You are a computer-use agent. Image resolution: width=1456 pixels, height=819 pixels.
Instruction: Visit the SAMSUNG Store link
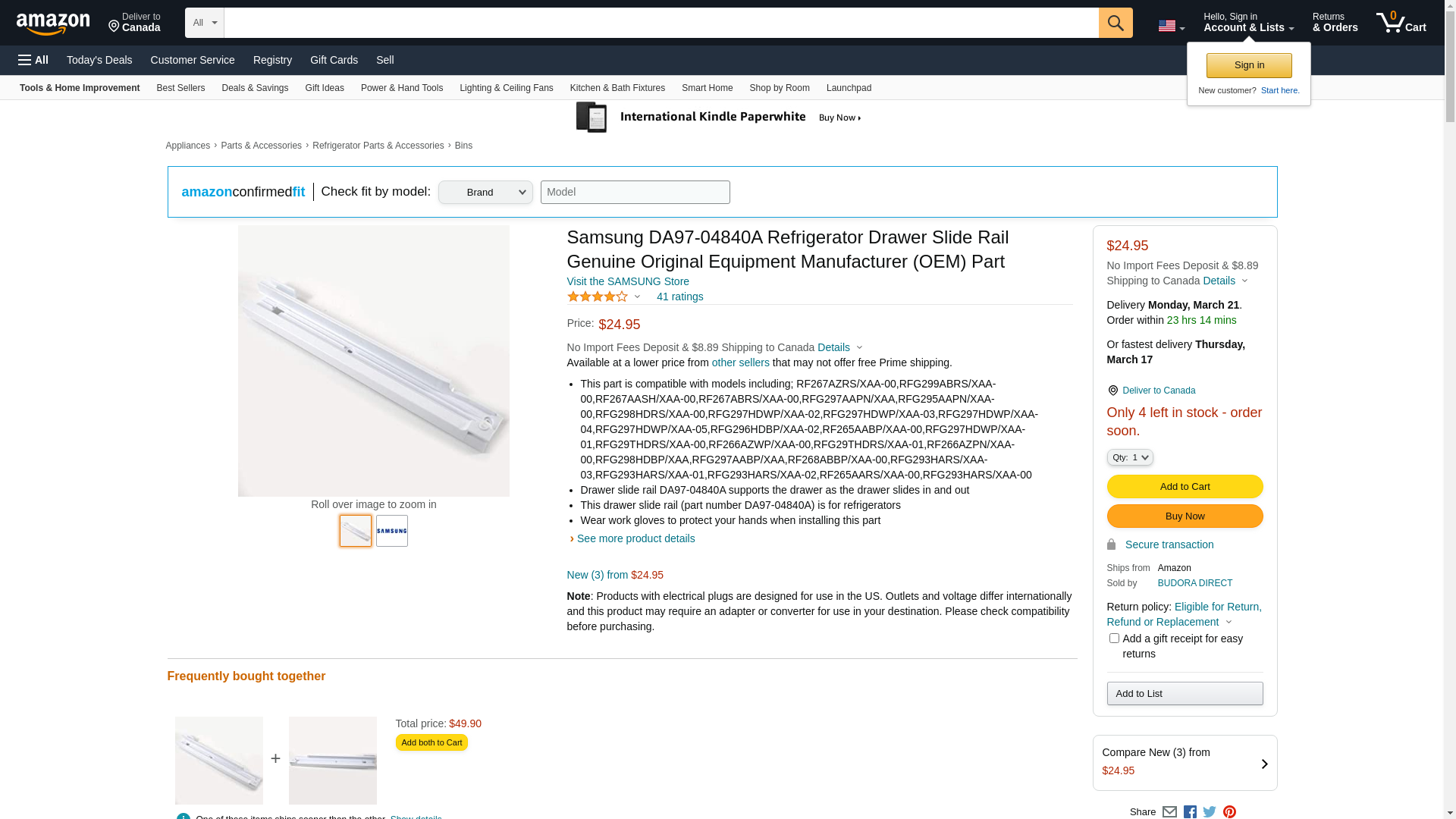point(628,281)
